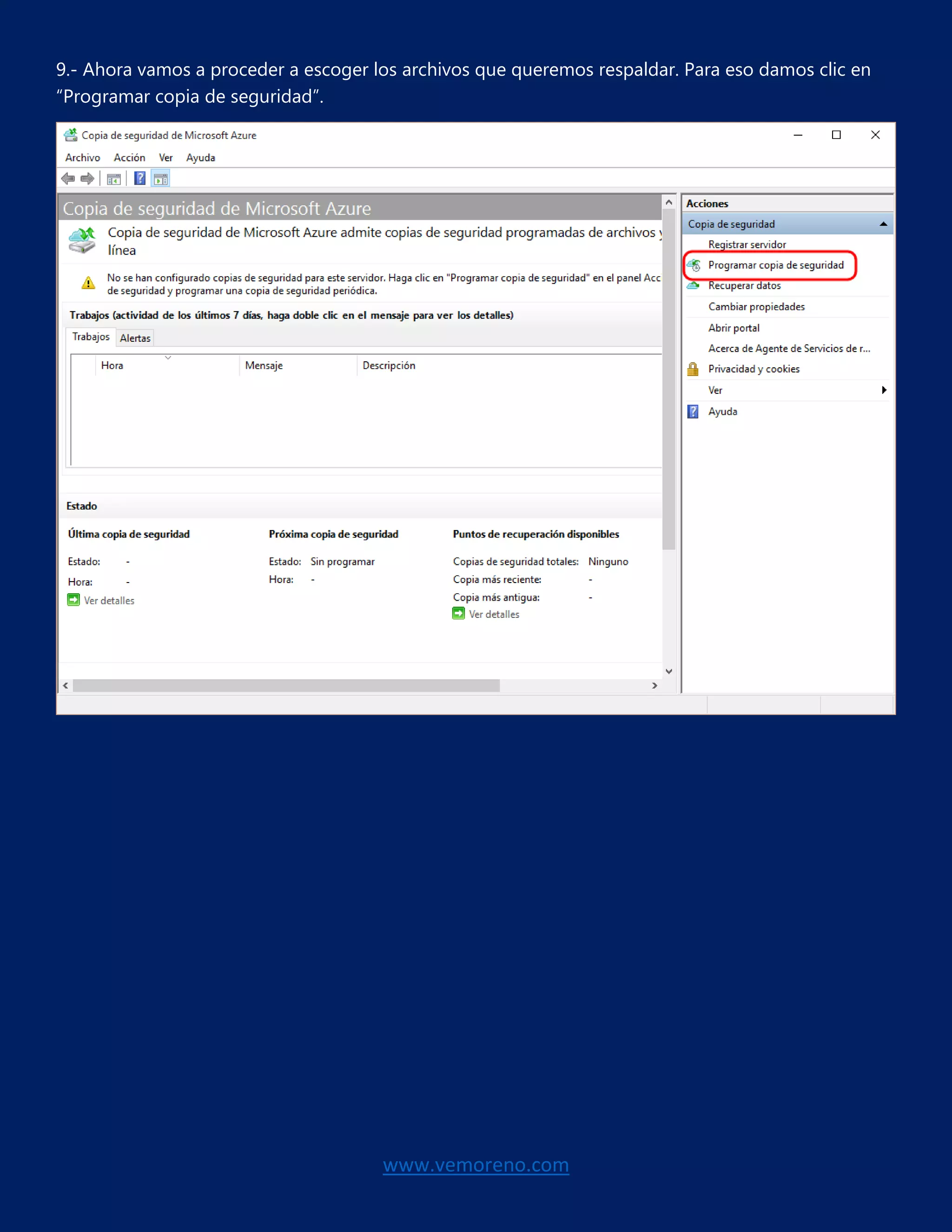Viewport: 952px width, 1232px height.
Task: Switch to the Alertas tab
Action: 135,338
